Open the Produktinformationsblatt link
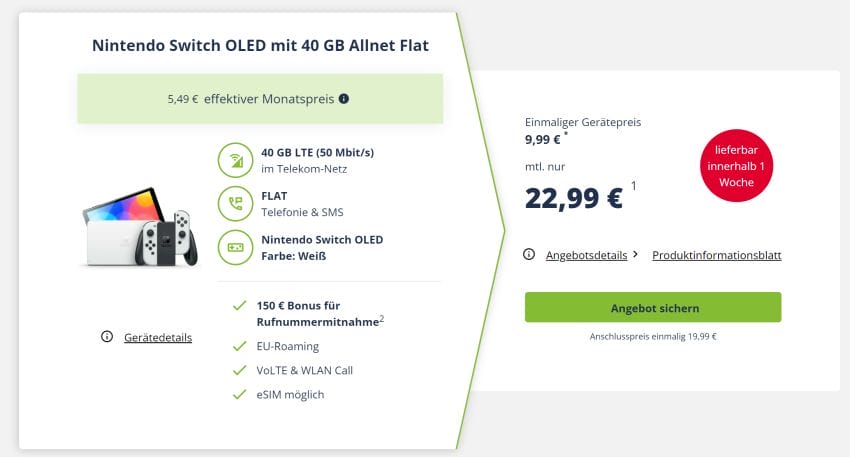The width and height of the screenshot is (850, 457). click(x=717, y=255)
